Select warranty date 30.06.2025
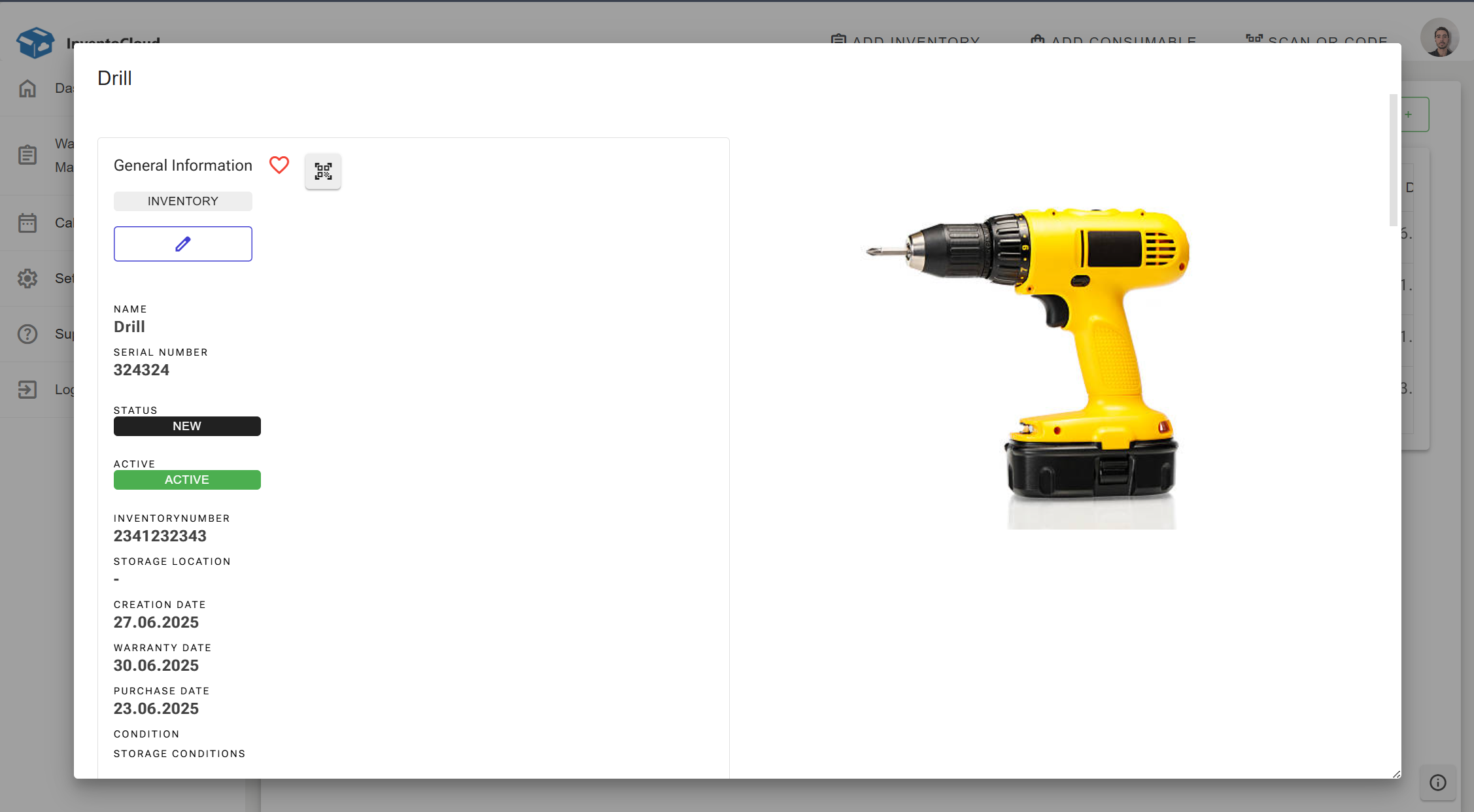 tap(156, 666)
